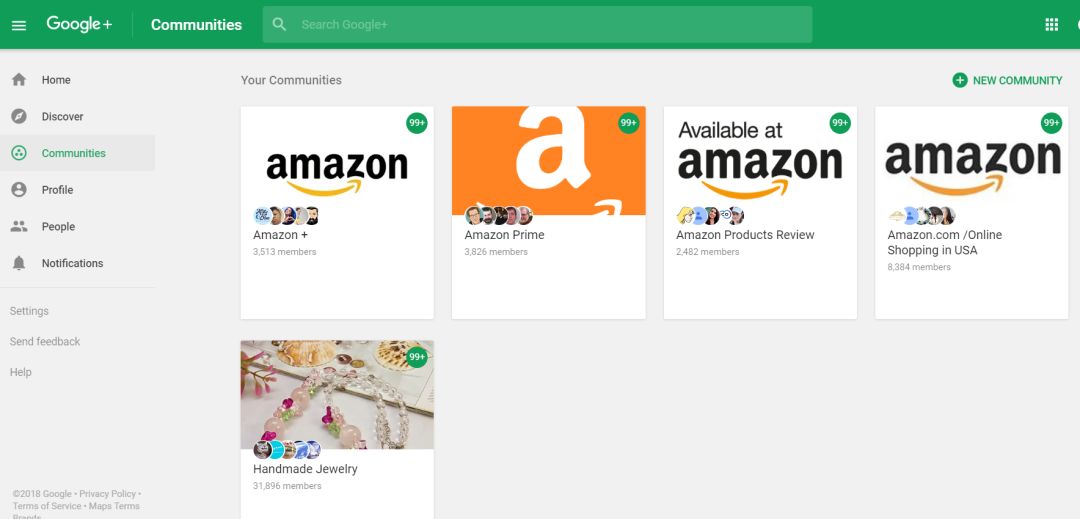Click the People group icon
The image size is (1080, 519).
pyautogui.click(x=19, y=226)
